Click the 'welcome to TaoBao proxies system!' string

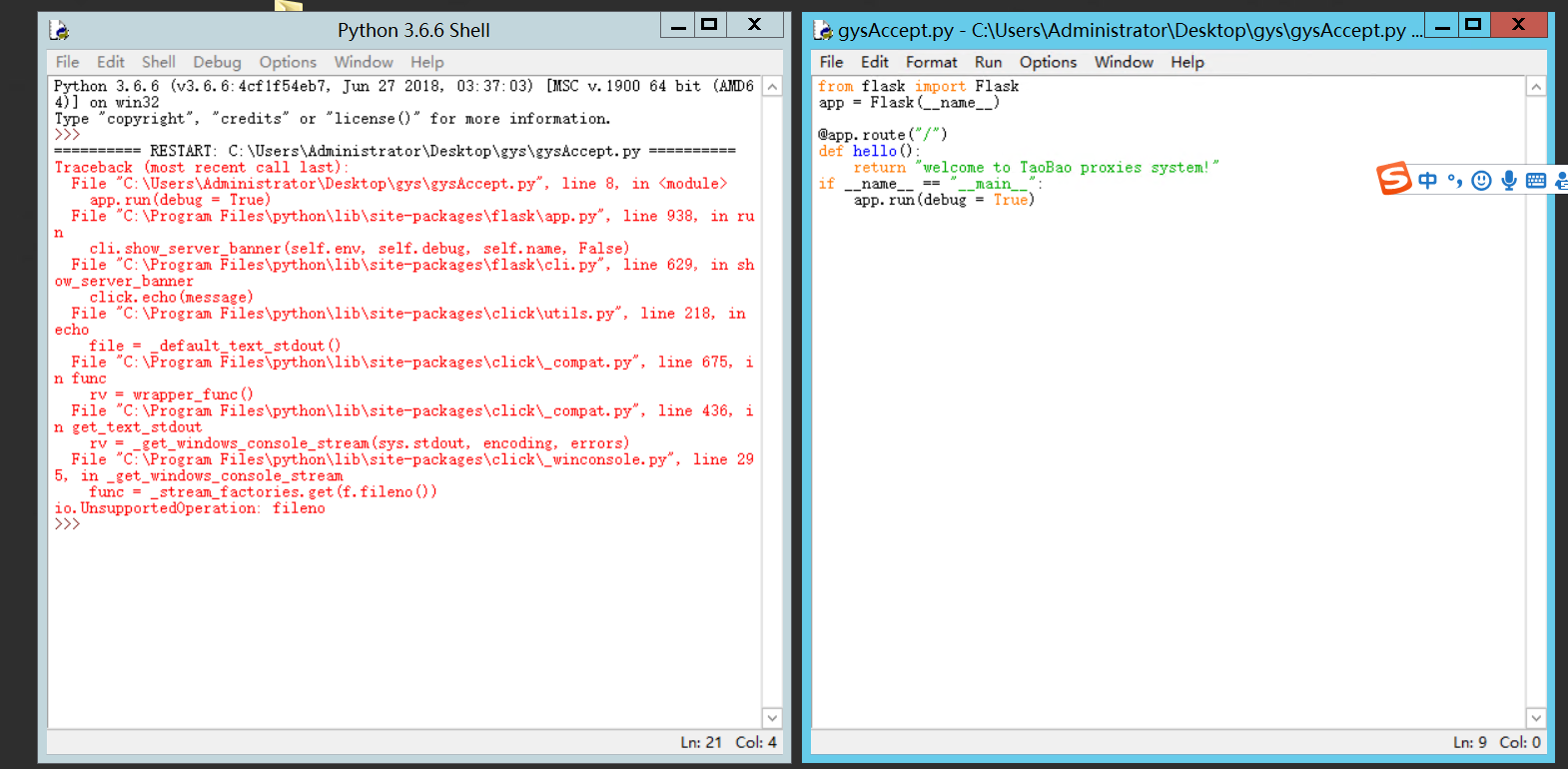pyautogui.click(x=1067, y=168)
